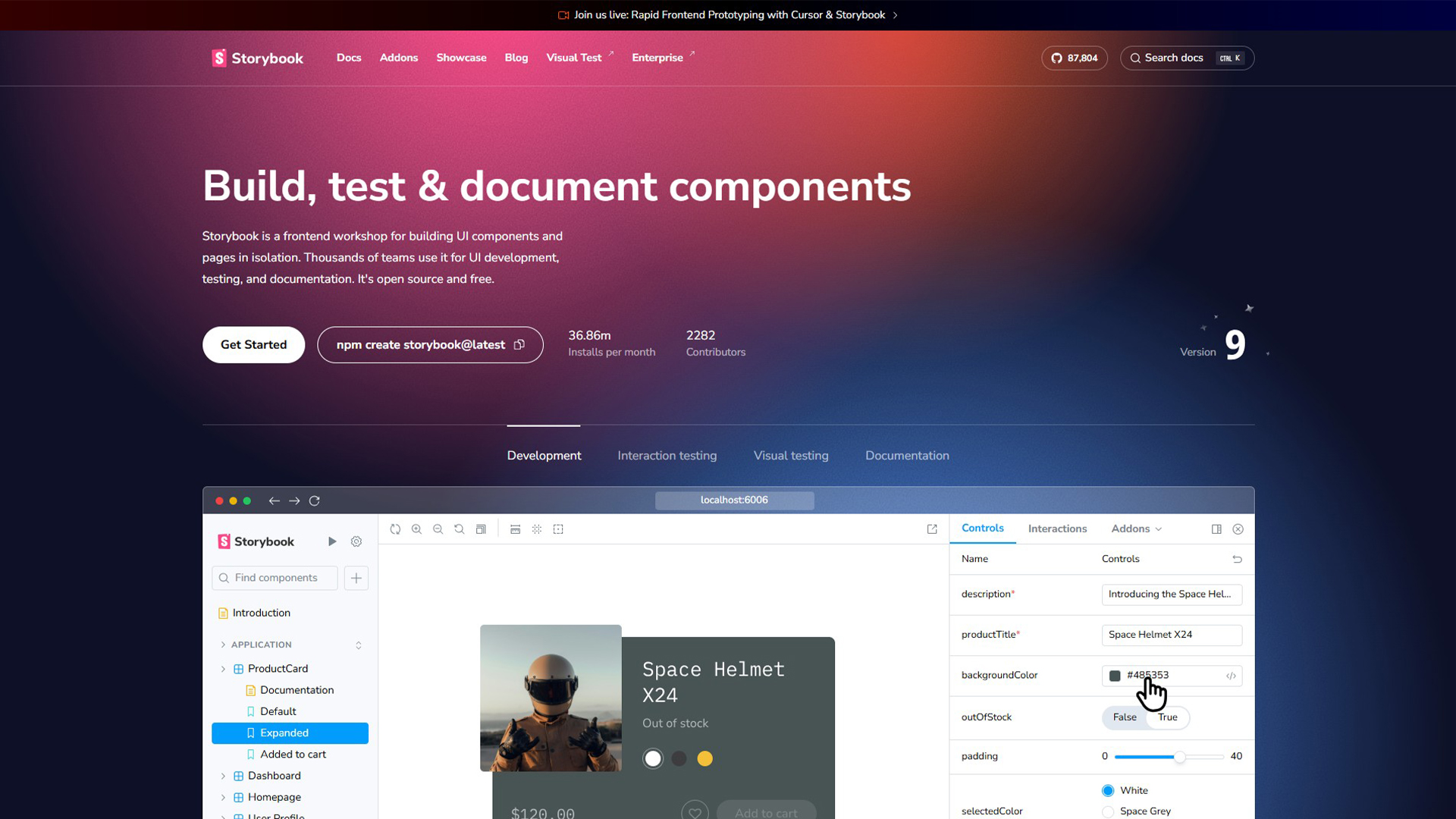Expand the APPLICATION section chevron
Image resolution: width=1456 pixels, height=819 pixels.
pyautogui.click(x=223, y=645)
